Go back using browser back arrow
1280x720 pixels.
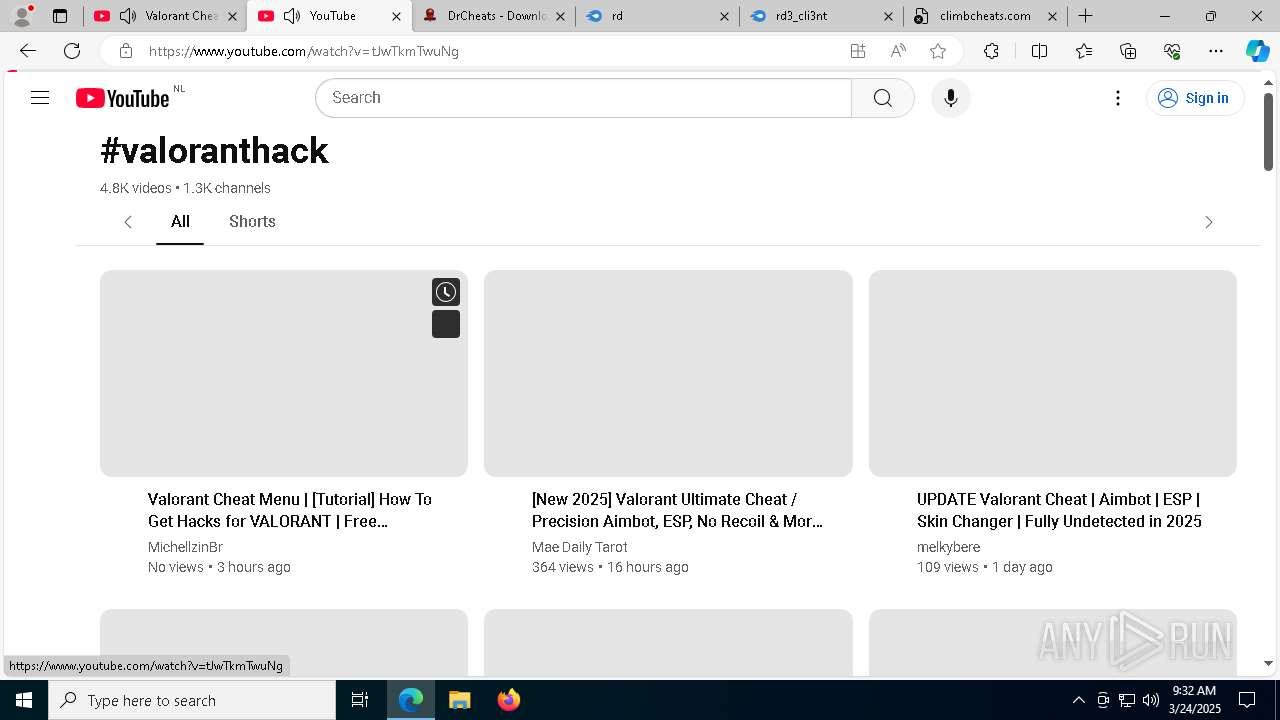click(x=28, y=51)
